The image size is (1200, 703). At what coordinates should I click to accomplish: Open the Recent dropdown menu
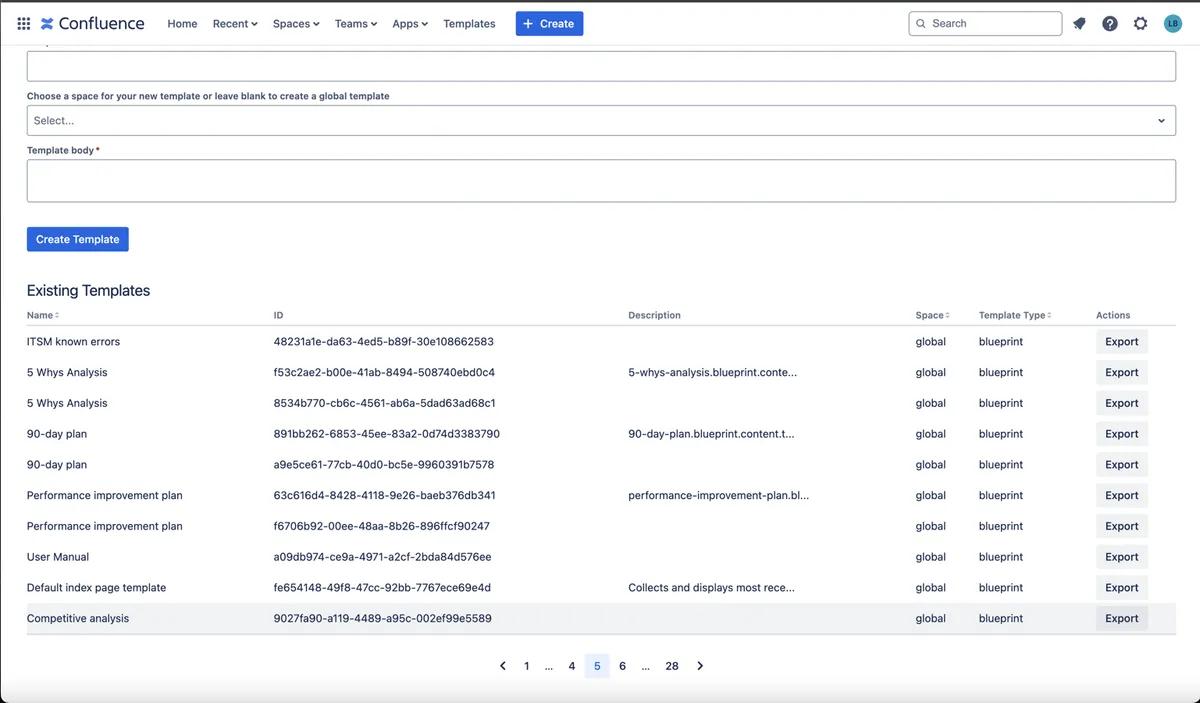click(235, 23)
